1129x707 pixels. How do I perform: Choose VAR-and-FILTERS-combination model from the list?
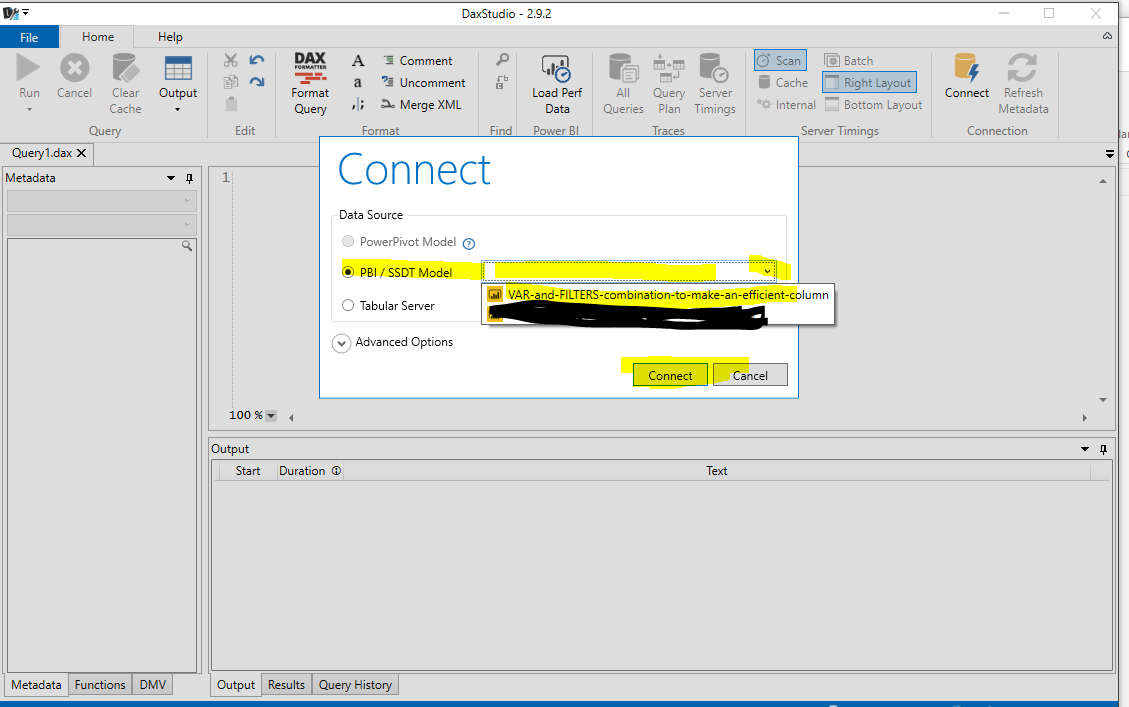(x=658, y=294)
